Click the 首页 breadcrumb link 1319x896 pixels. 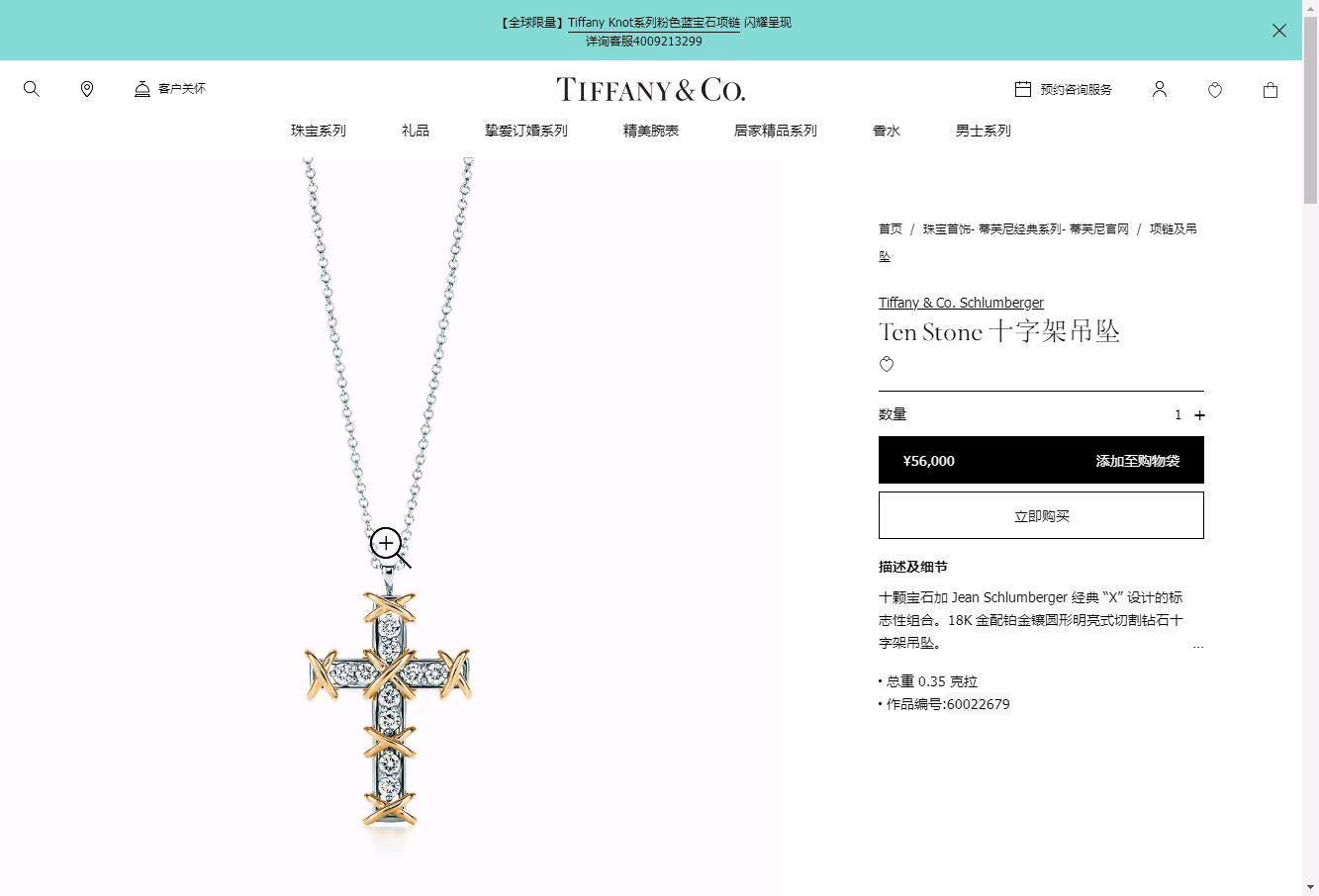coord(891,228)
